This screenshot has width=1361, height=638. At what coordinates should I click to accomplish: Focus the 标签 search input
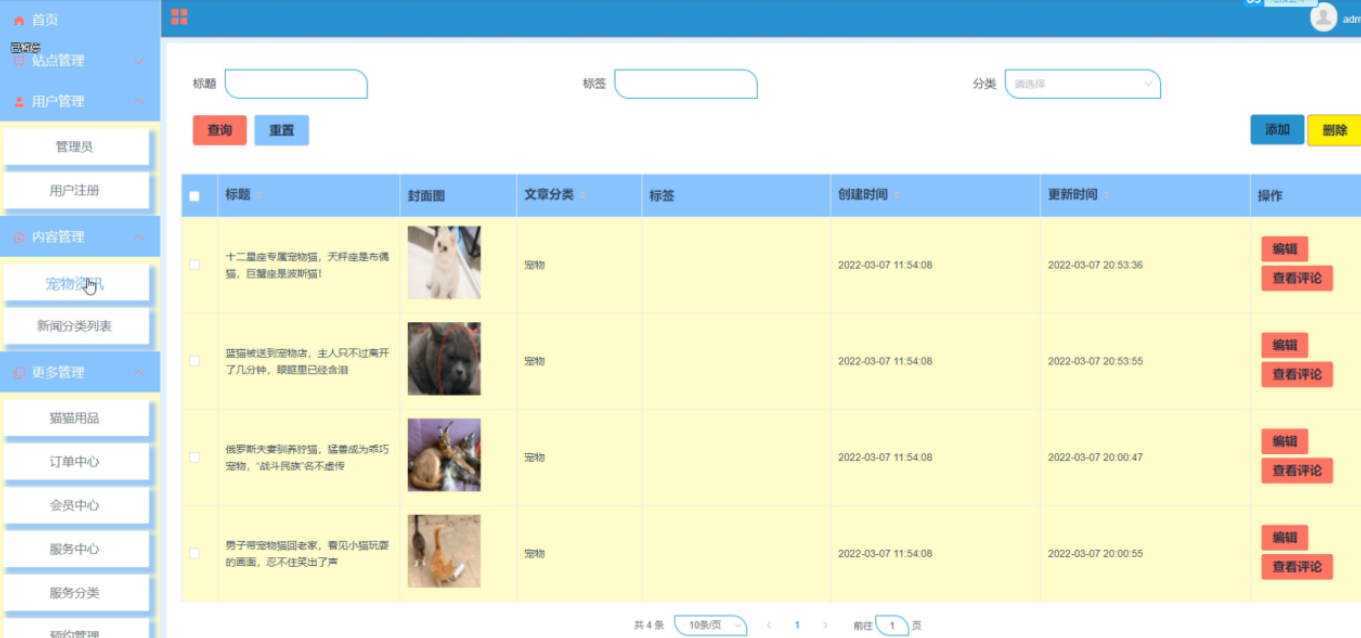[686, 84]
